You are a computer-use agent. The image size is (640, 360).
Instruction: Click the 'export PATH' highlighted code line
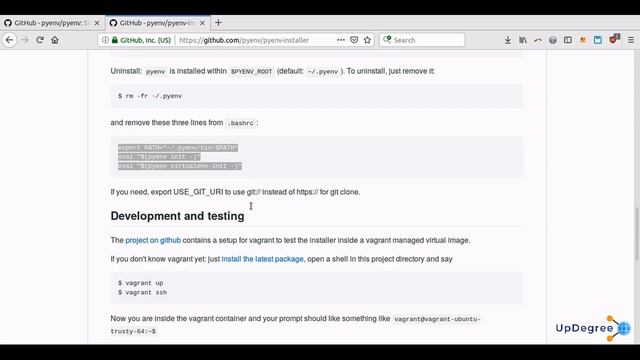pos(178,147)
